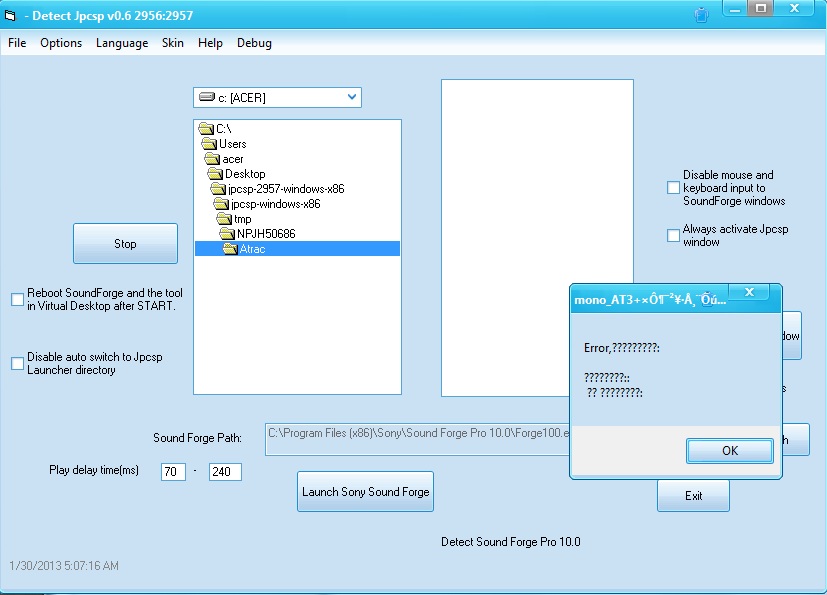Click the Stop button
Image resolution: width=827 pixels, height=595 pixels.
coord(126,244)
